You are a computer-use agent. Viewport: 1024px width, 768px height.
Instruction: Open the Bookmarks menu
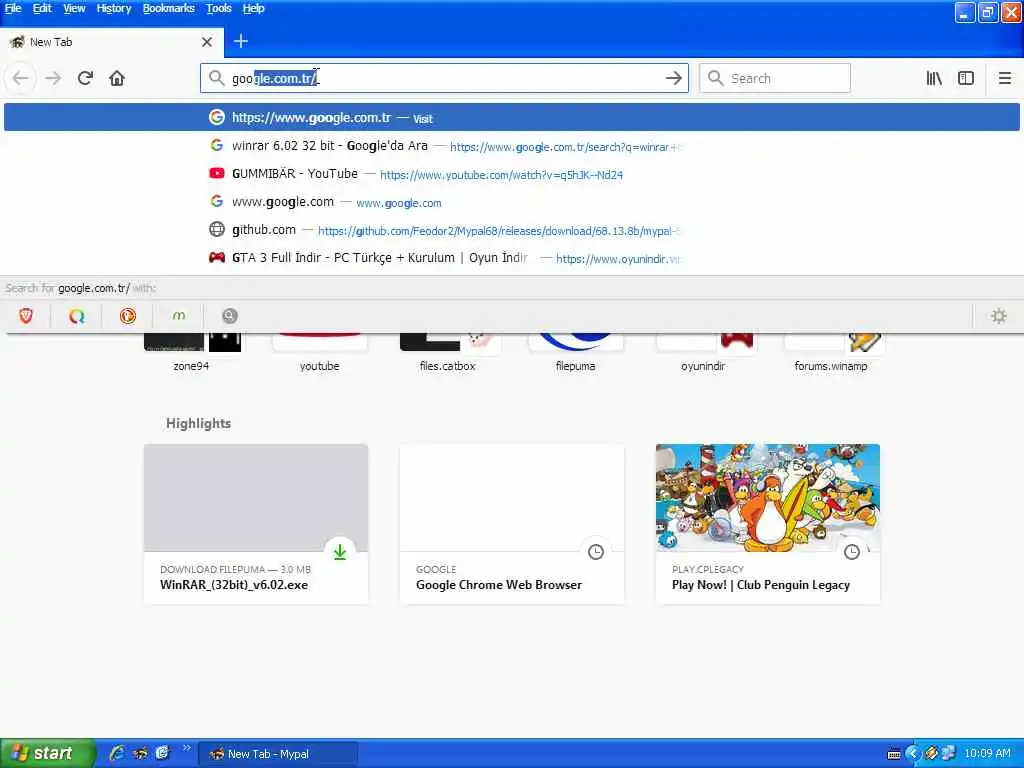(x=168, y=8)
